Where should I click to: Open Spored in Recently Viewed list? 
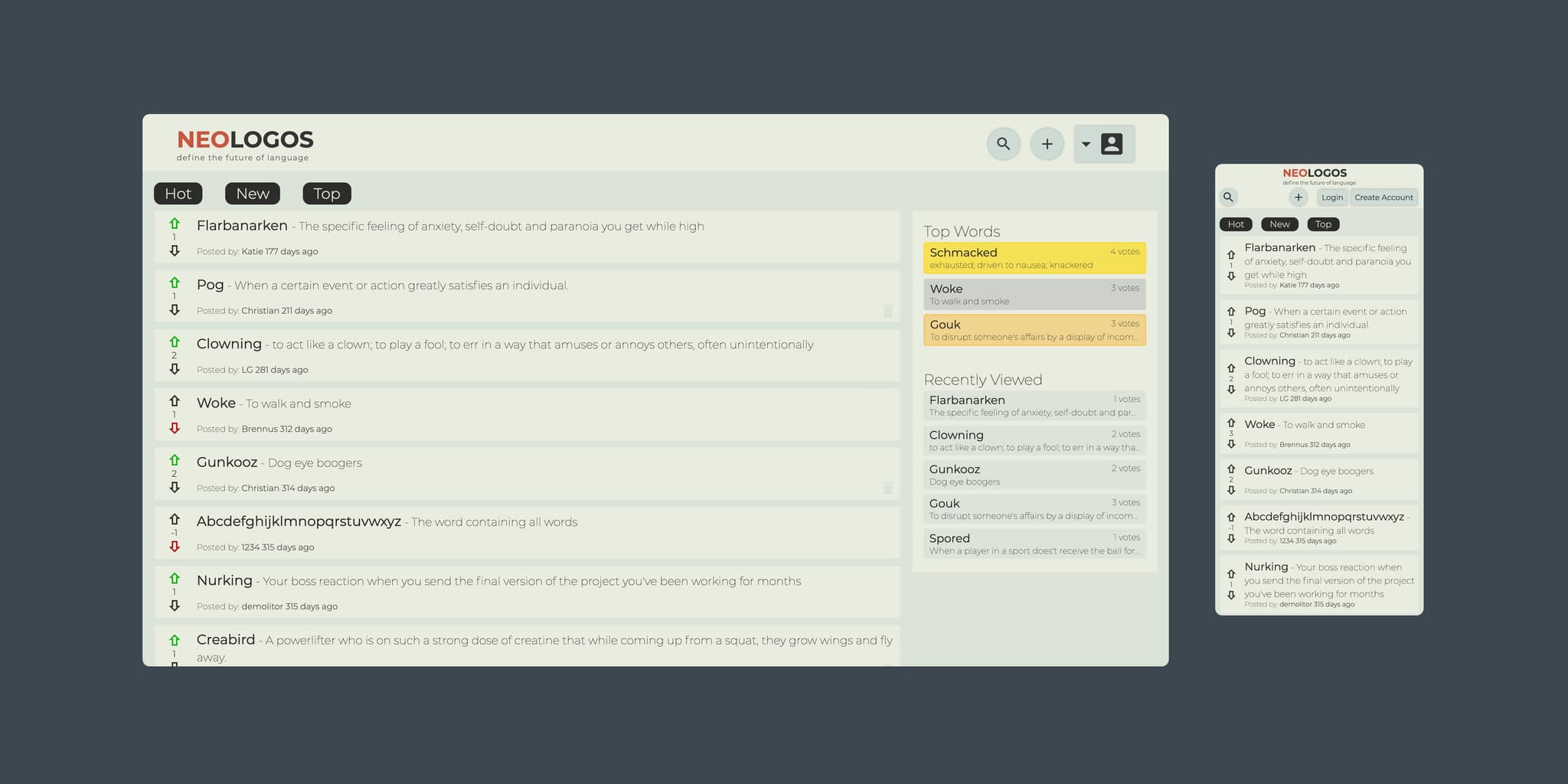pyautogui.click(x=1034, y=544)
